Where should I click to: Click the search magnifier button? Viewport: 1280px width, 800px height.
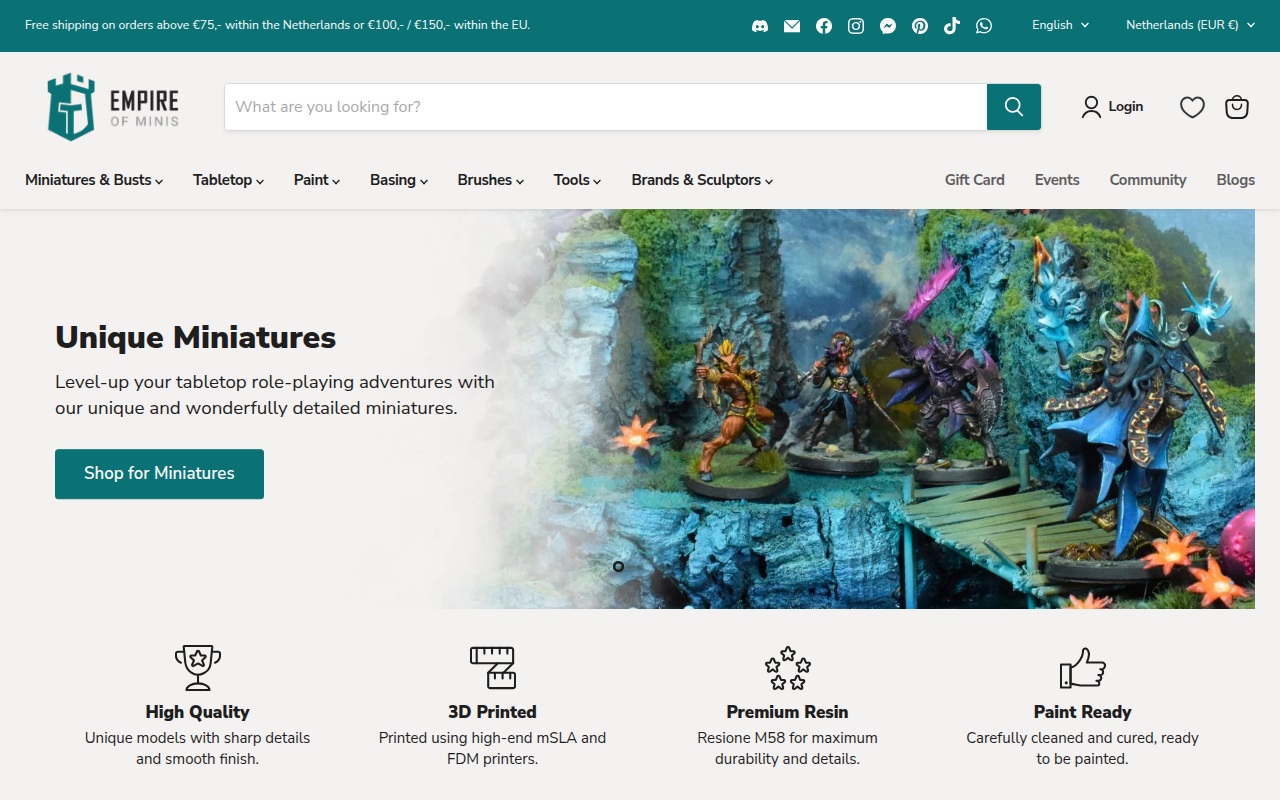coord(1014,107)
